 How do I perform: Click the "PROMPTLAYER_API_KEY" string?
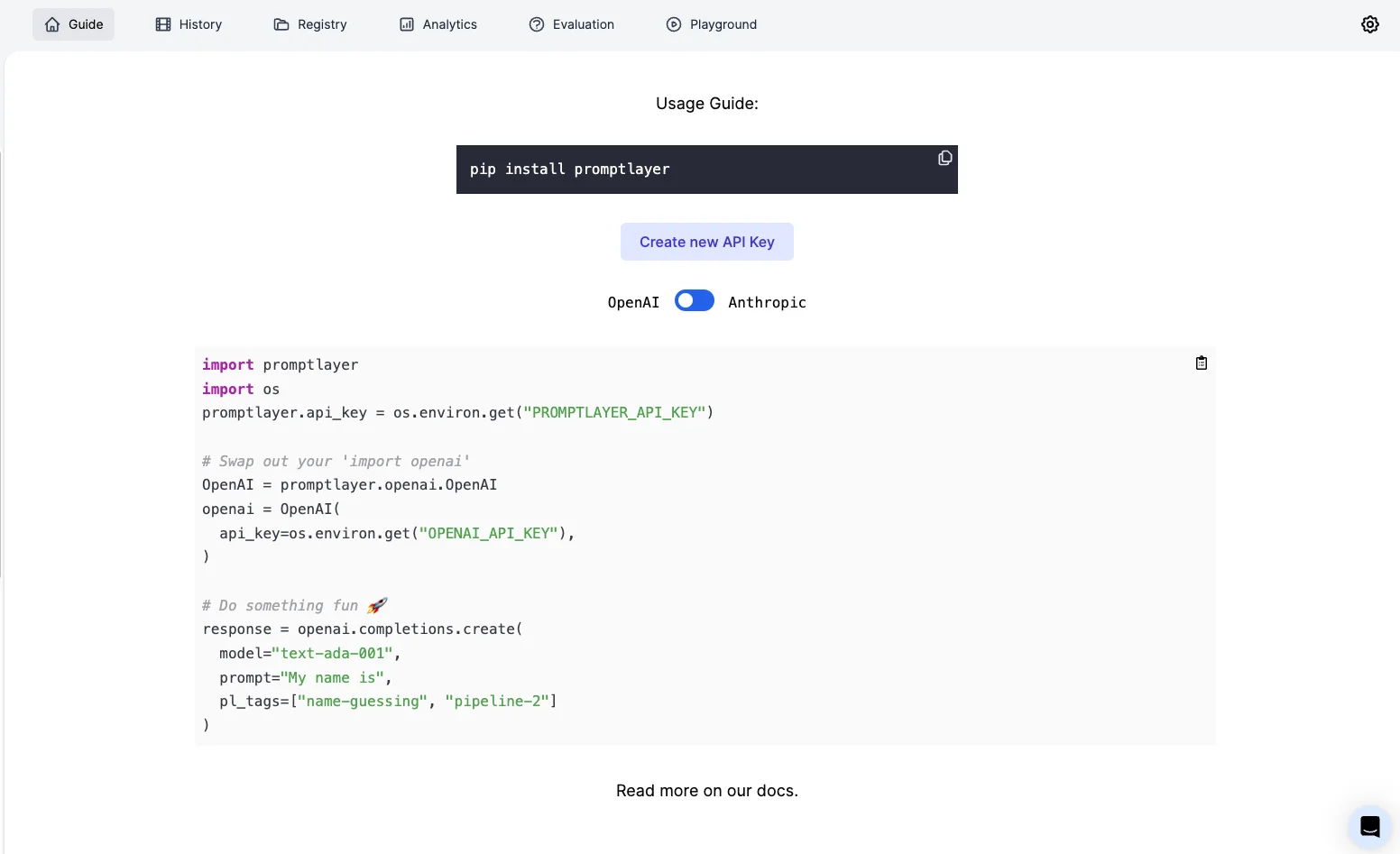tap(614, 413)
